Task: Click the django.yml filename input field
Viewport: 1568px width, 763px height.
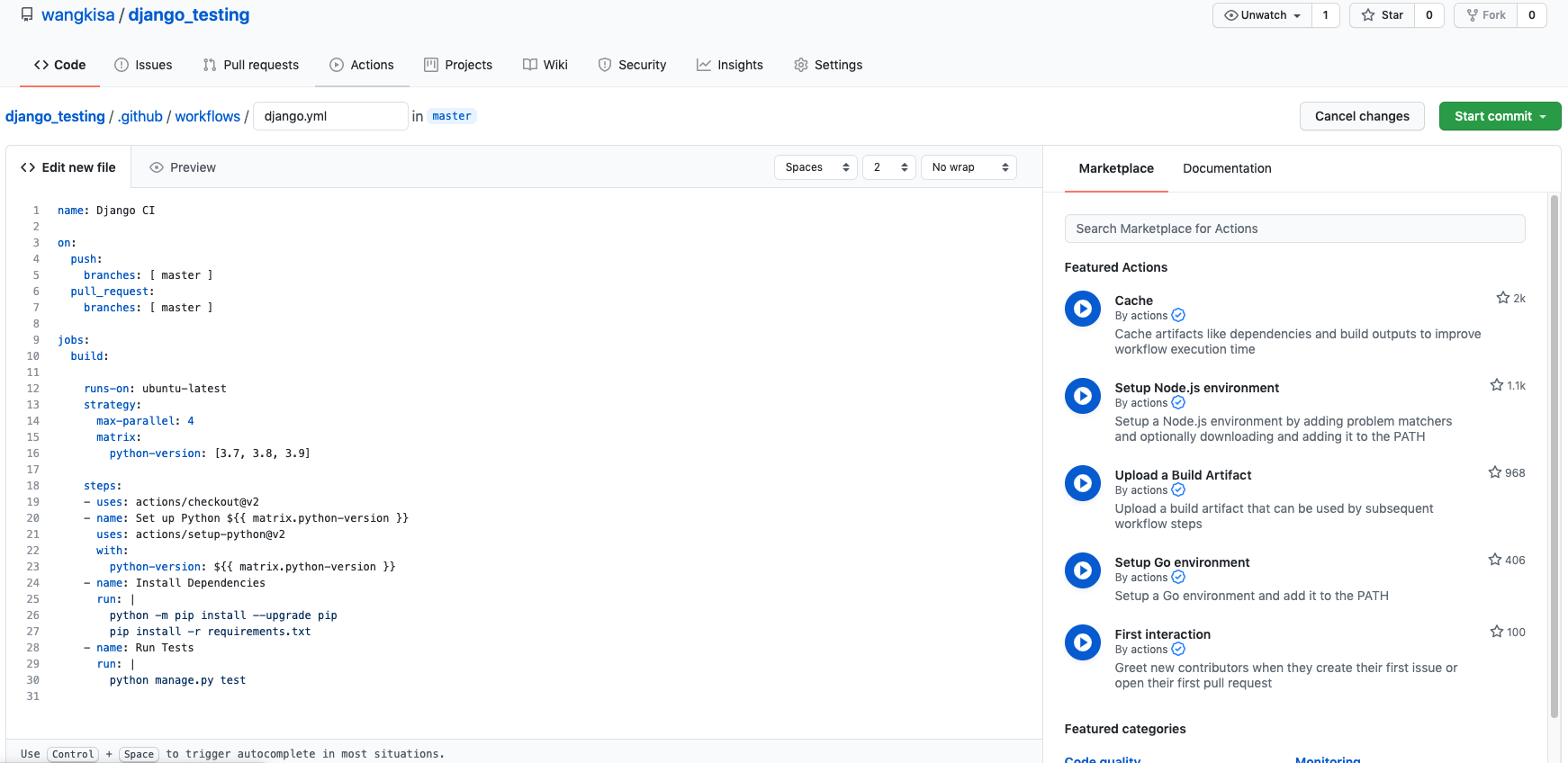Action: [x=330, y=116]
